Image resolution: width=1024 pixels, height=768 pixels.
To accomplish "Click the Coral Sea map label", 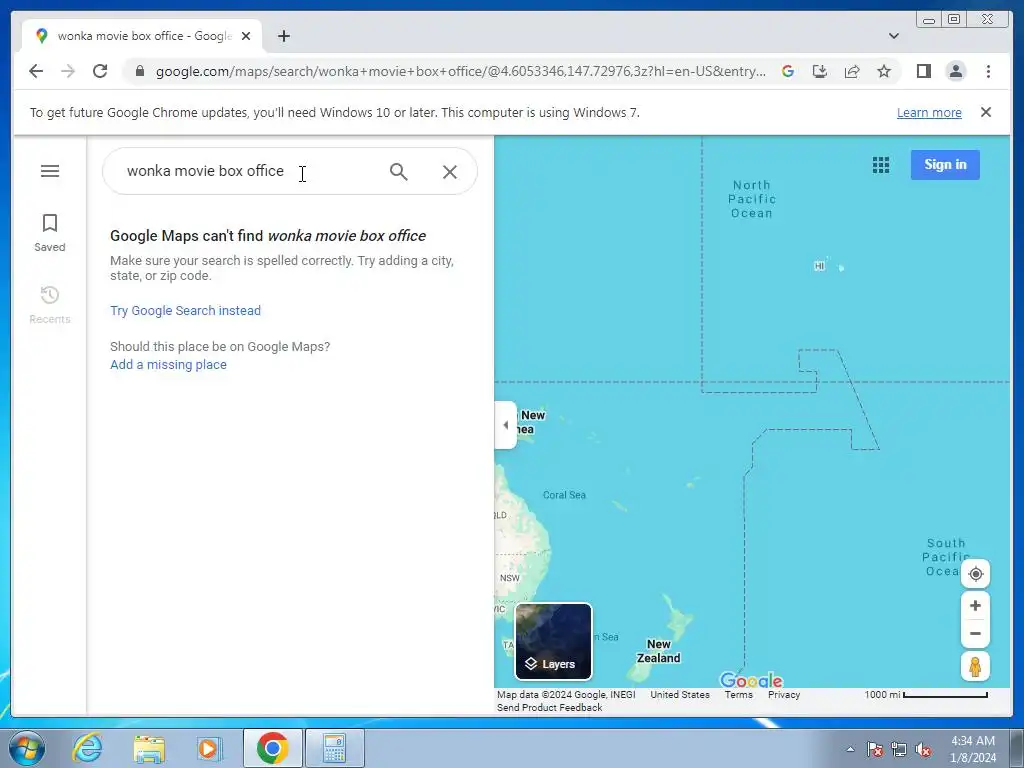I will [564, 495].
